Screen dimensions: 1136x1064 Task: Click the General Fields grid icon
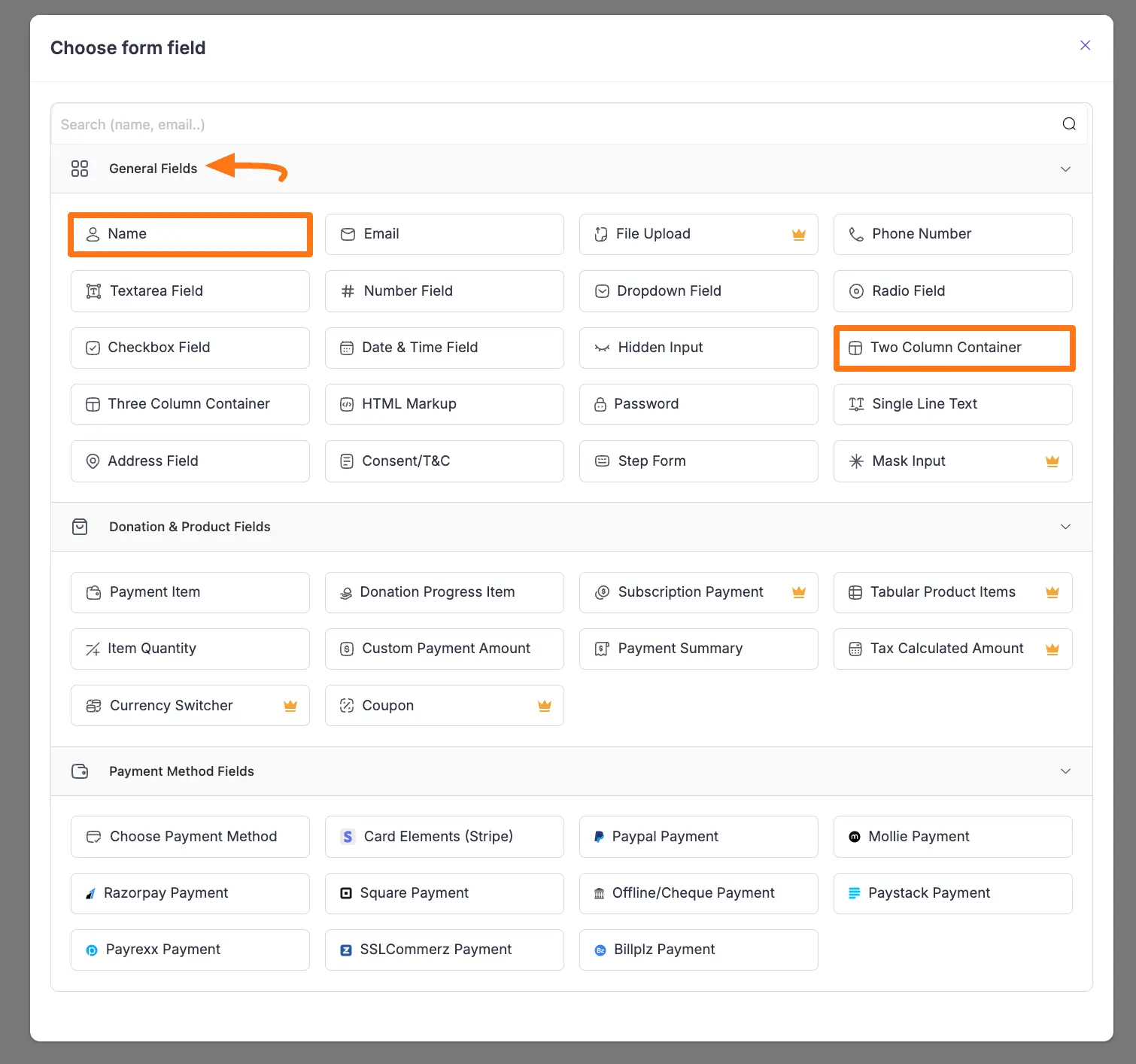(x=80, y=169)
